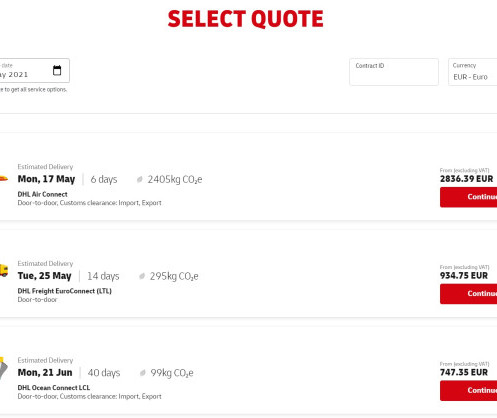Click the SELECT QUOTE heading
The image size is (497, 418).
(x=245, y=19)
